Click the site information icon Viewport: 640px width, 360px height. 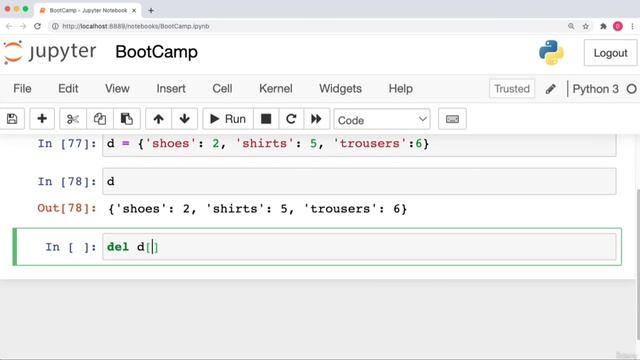click(55, 26)
